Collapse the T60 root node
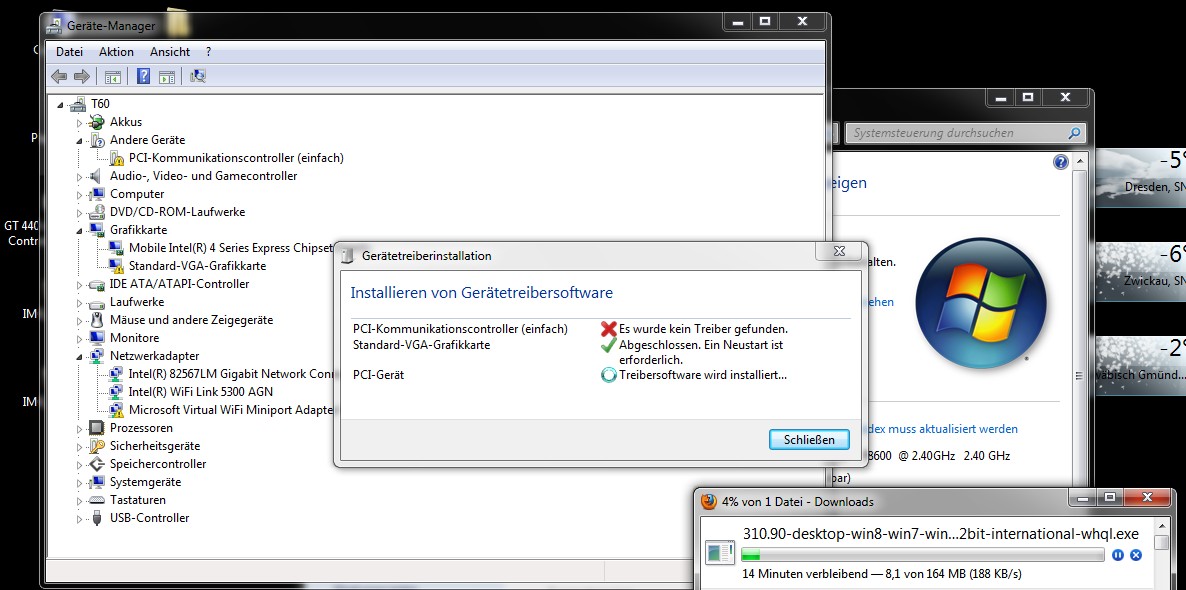The image size is (1186, 590). tap(61, 104)
